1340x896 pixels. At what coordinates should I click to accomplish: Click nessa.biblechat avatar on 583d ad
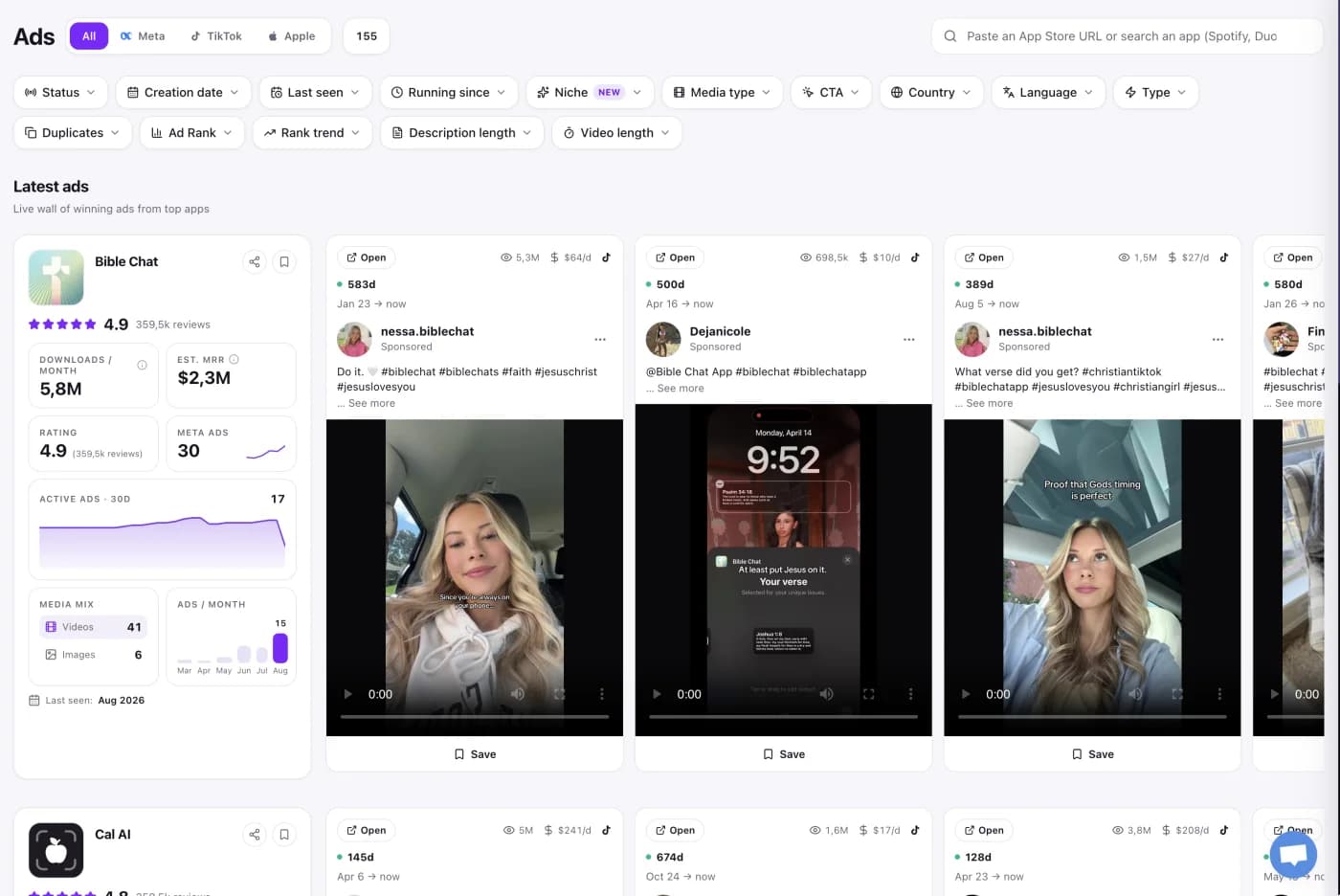354,339
